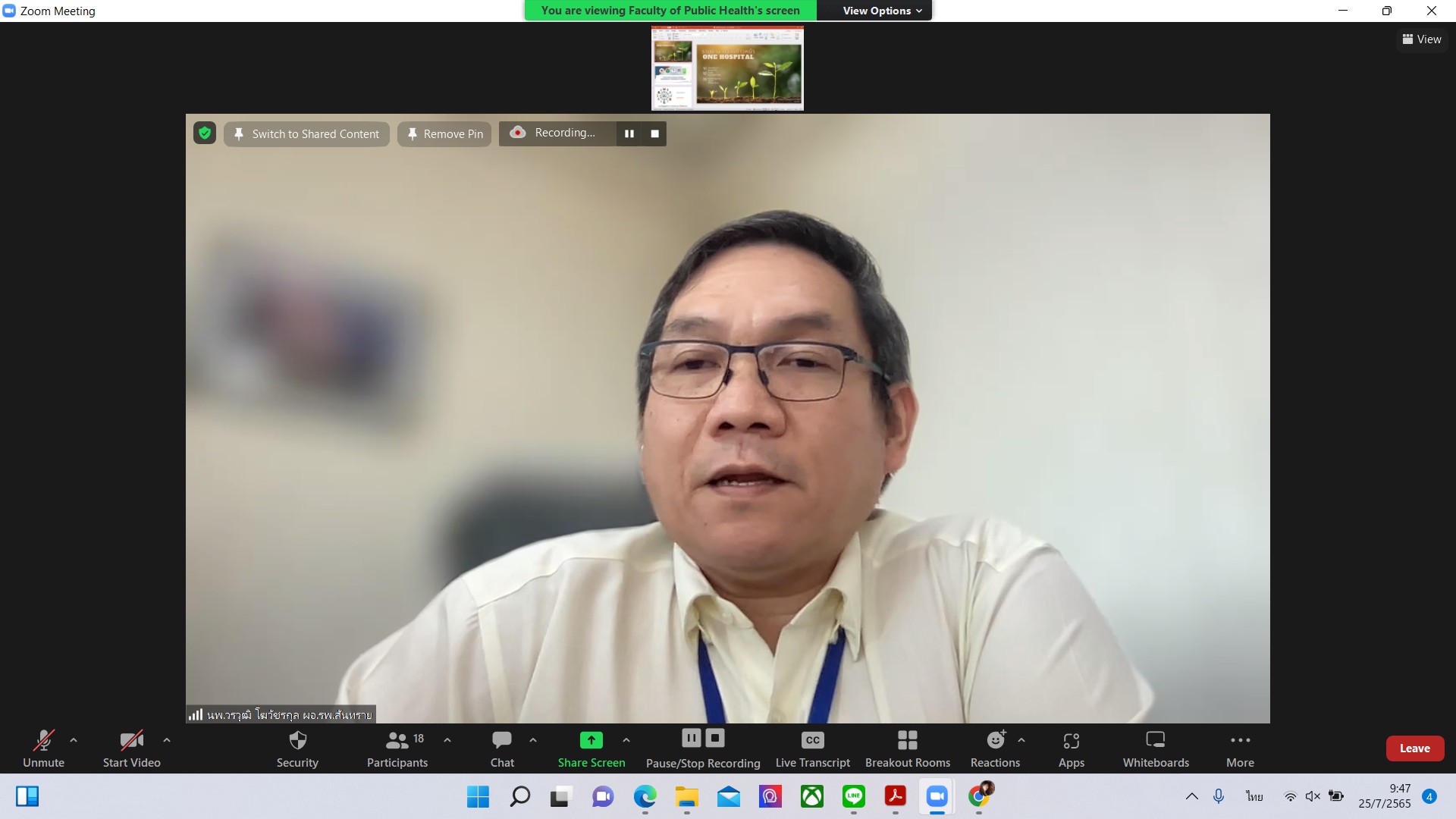Switch the Thai input language indicator

click(x=1254, y=796)
